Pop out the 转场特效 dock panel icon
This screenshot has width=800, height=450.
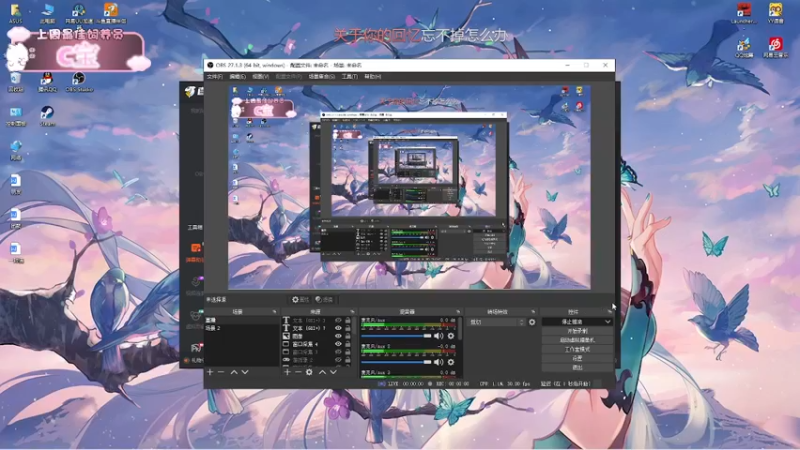pos(533,312)
